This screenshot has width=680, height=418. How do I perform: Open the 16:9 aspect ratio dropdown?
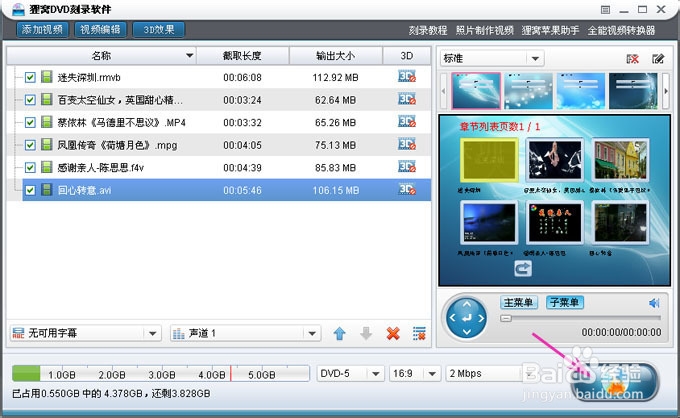click(432, 373)
